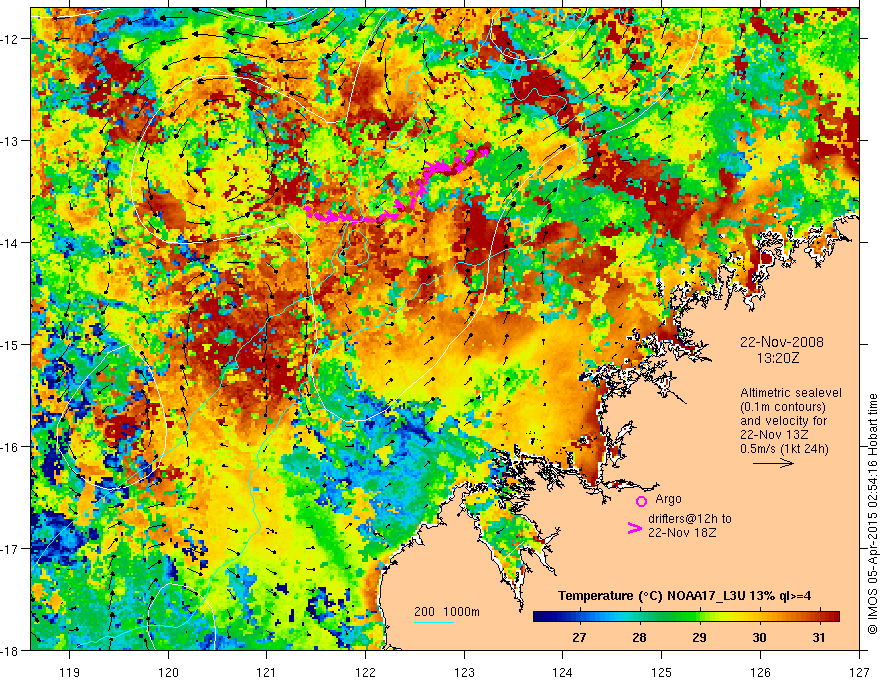Click the magenta Argo circle symbol
Viewport: 880px width, 680px height.
pyautogui.click(x=641, y=501)
